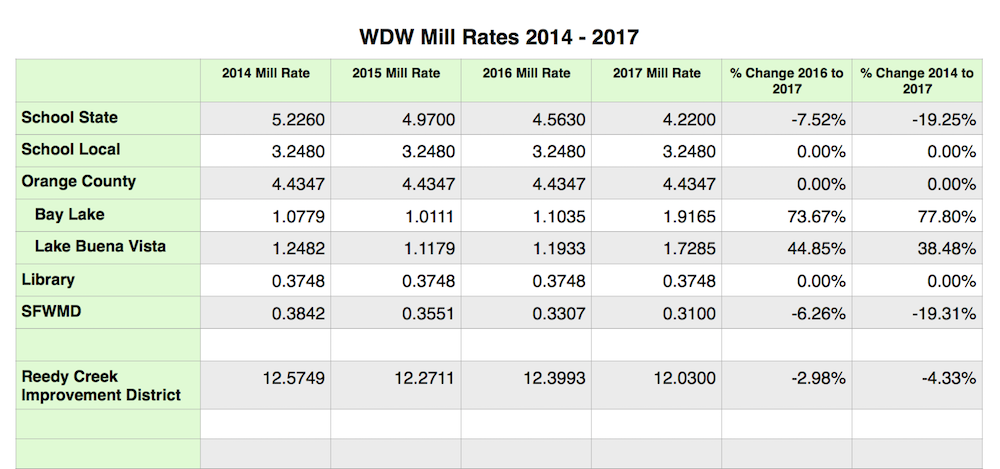This screenshot has height=469, width=1000.
Task: Click the cell with value 1.1933
Action: point(526,248)
